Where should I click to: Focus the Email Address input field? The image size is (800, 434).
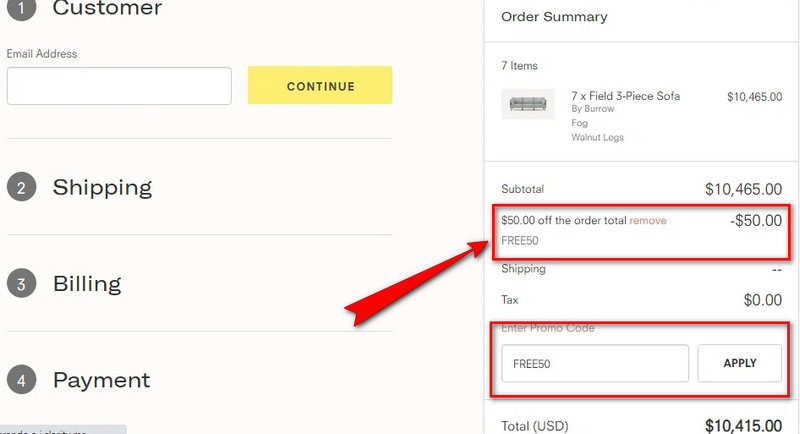119,86
